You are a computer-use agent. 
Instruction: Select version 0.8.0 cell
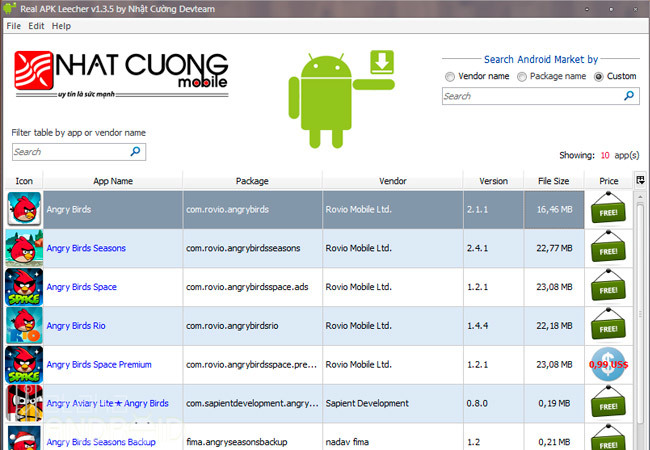click(x=493, y=403)
